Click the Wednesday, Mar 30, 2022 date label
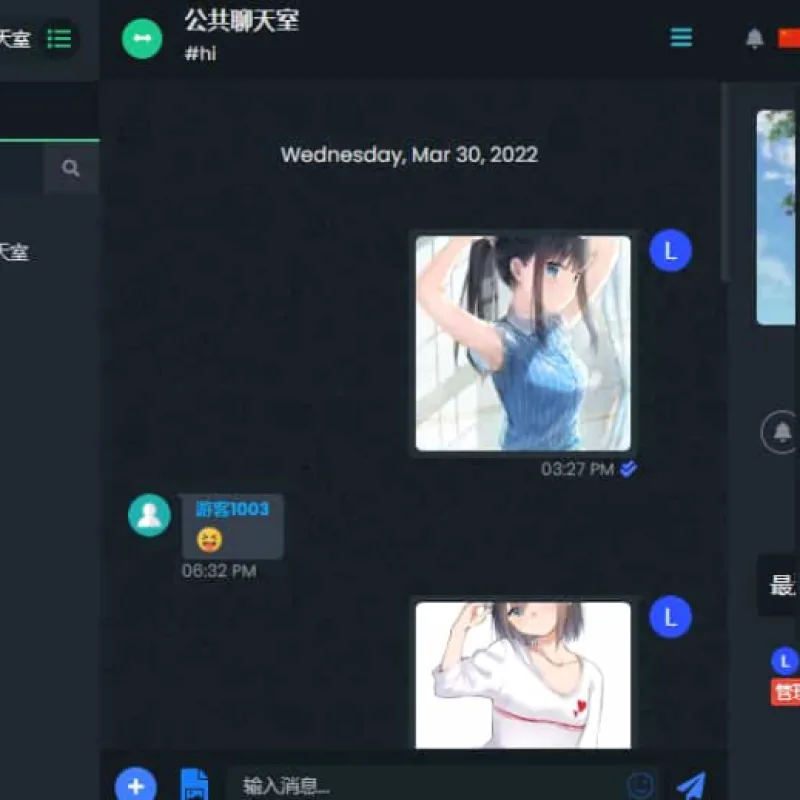 point(409,155)
